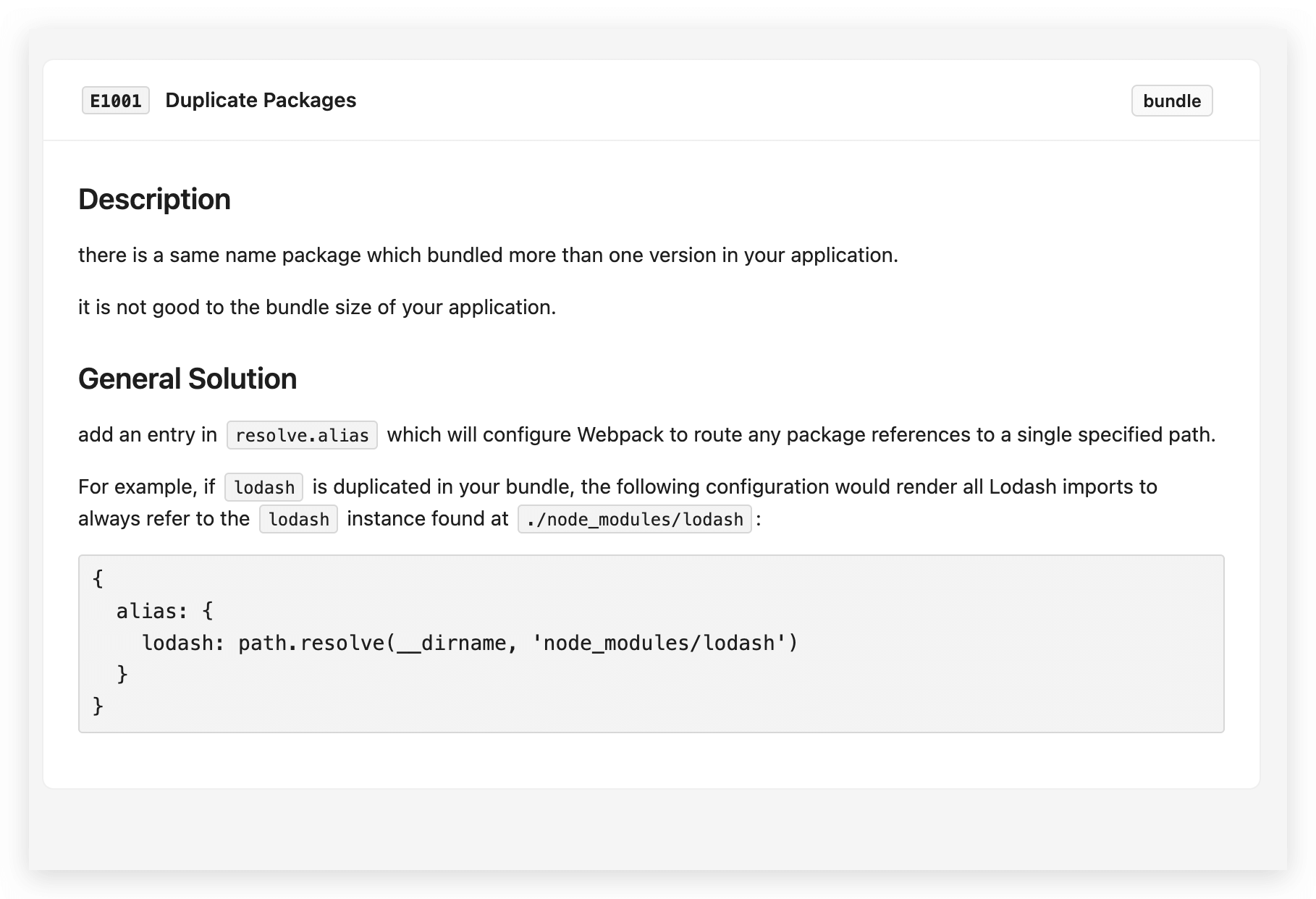This screenshot has width=1316, height=899.
Task: Click the ./node_modules/lodash inline code
Action: tap(635, 519)
